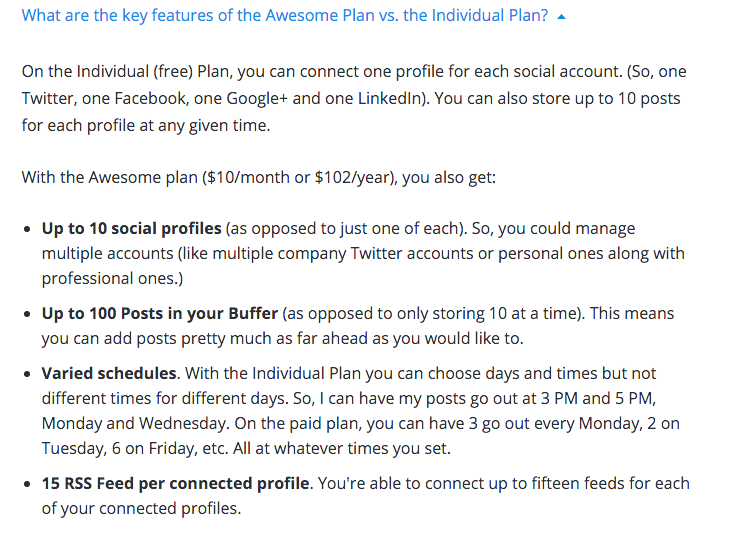Screen dimensions: 729x538
Task: Click the "professional ones.)" line
Action: 113,279
